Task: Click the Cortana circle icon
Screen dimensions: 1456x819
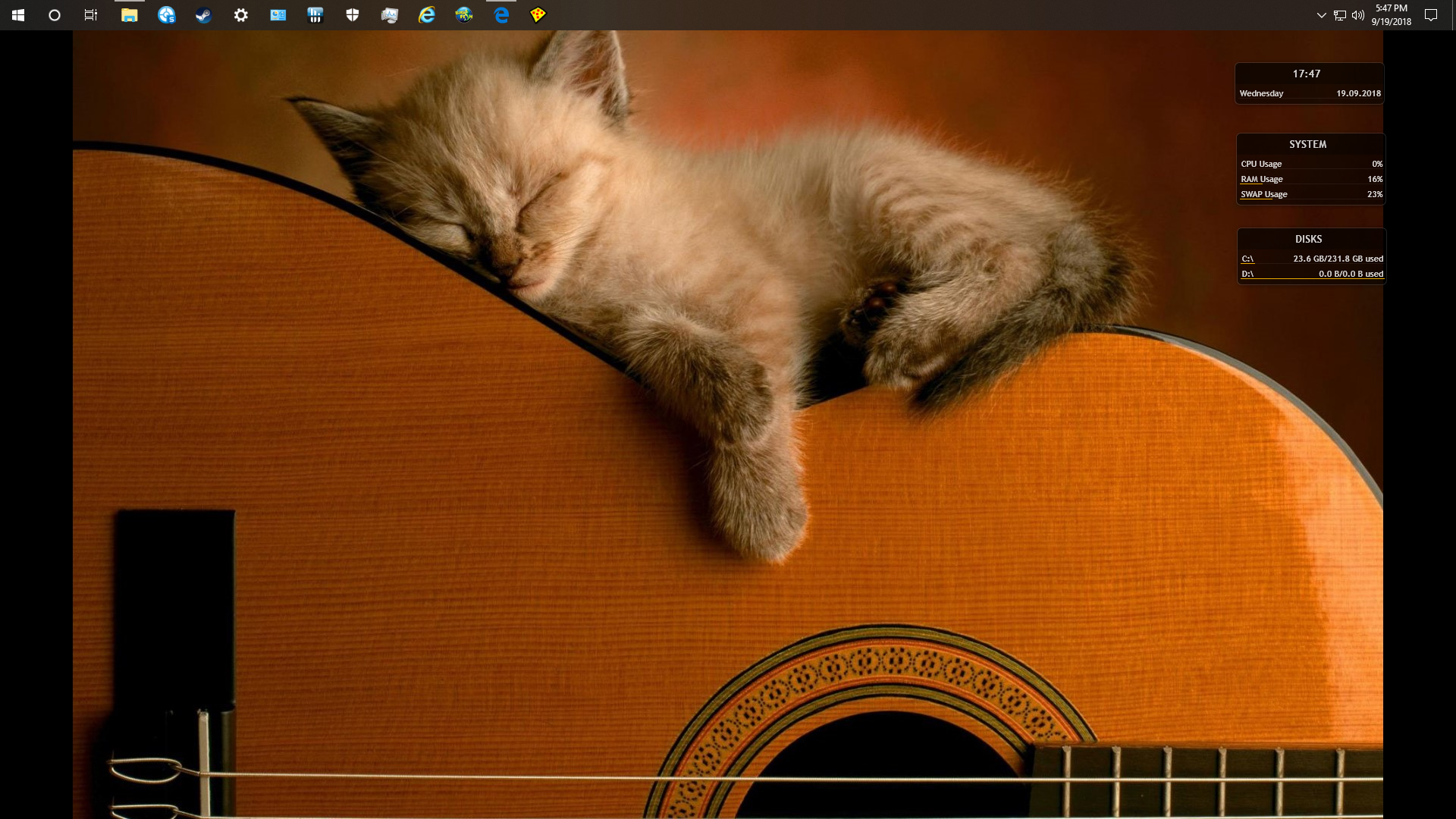Action: click(x=55, y=15)
